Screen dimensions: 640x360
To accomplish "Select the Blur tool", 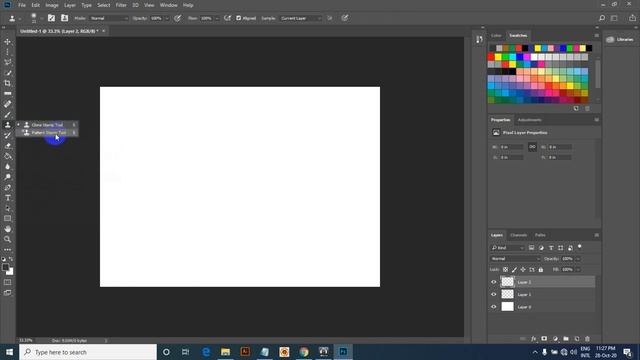I will 7,167.
